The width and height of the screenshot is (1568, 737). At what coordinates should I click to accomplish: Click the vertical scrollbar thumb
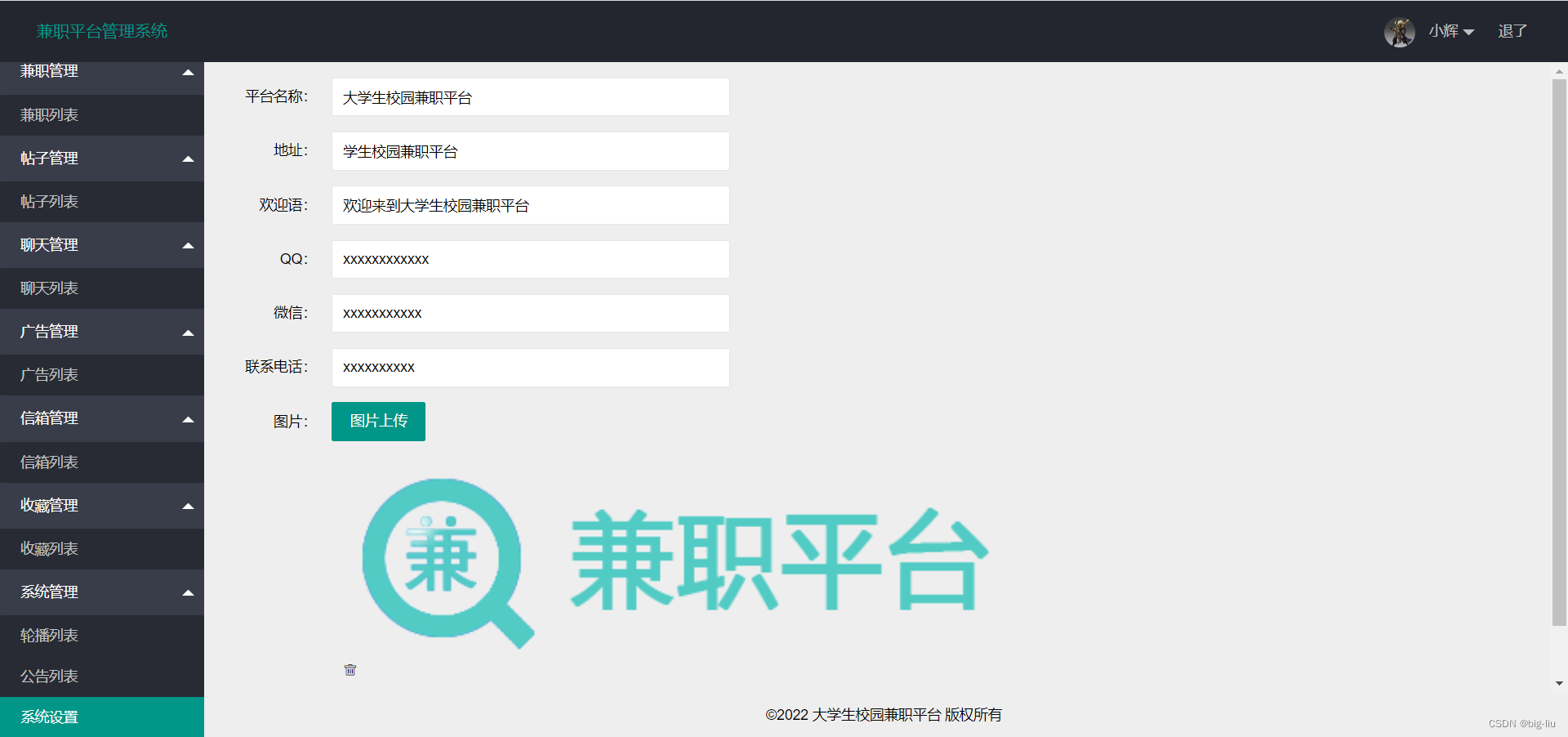(1559, 353)
